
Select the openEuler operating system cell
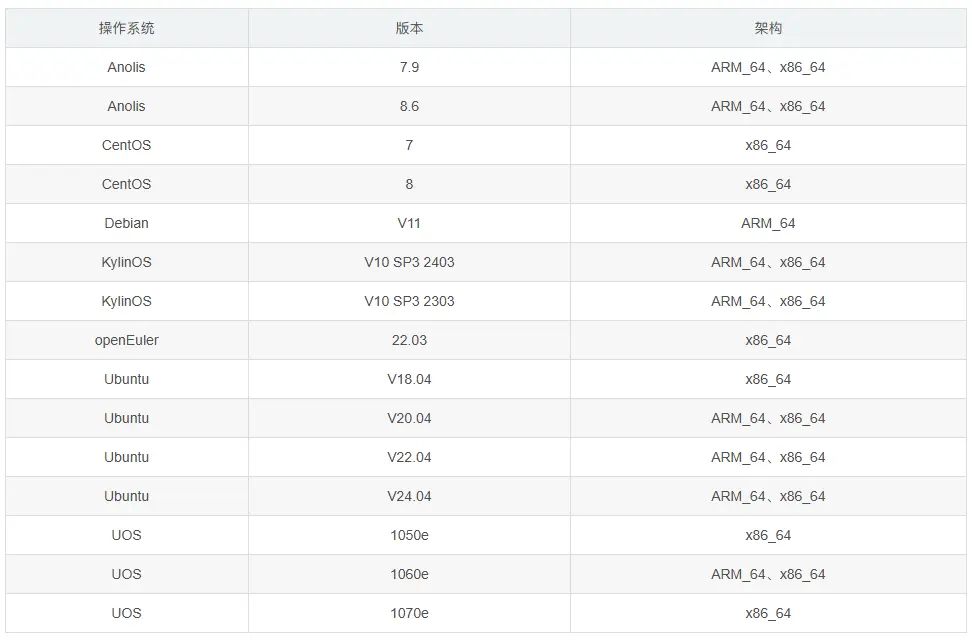(126, 340)
